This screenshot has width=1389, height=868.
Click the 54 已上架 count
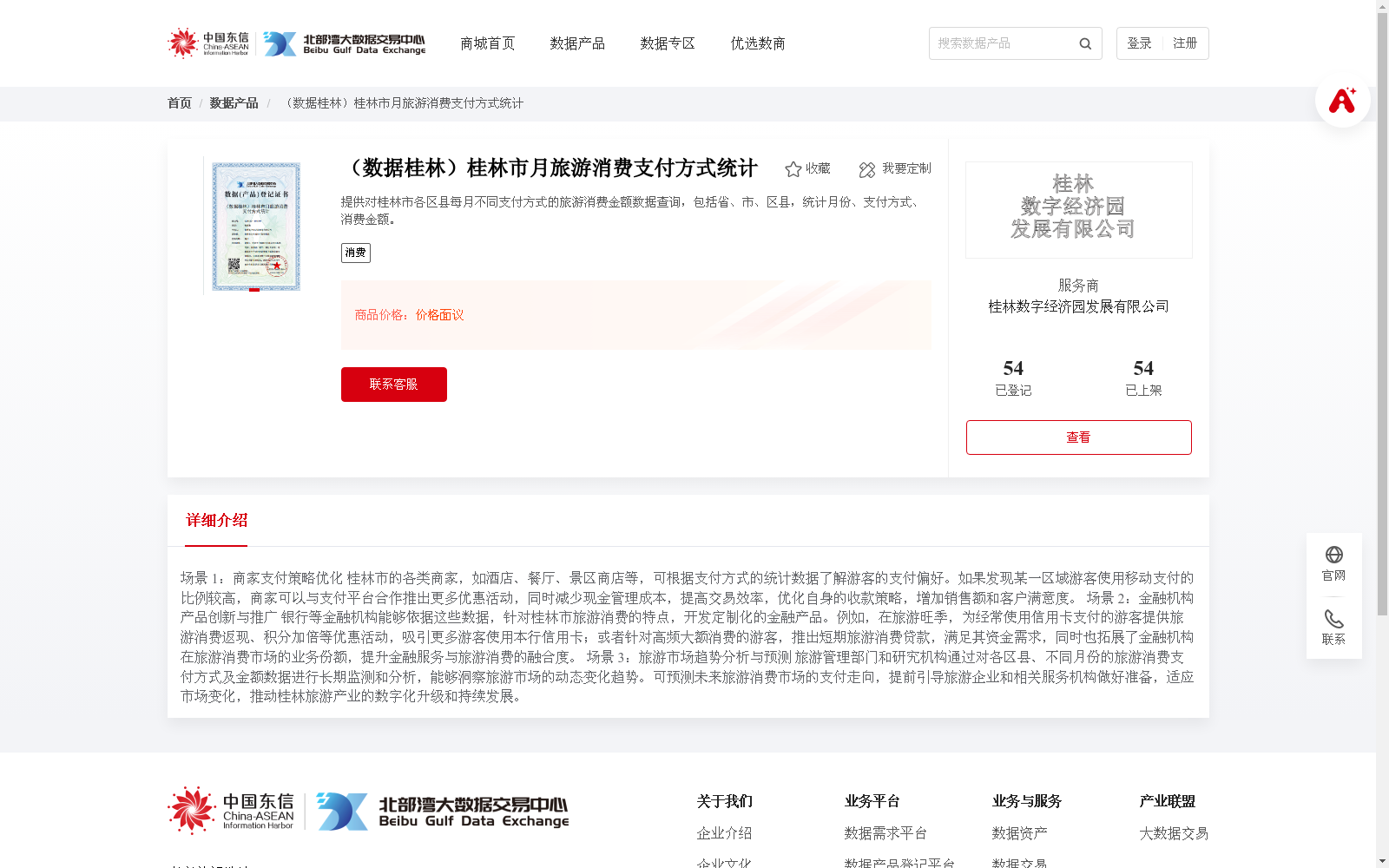[1143, 378]
